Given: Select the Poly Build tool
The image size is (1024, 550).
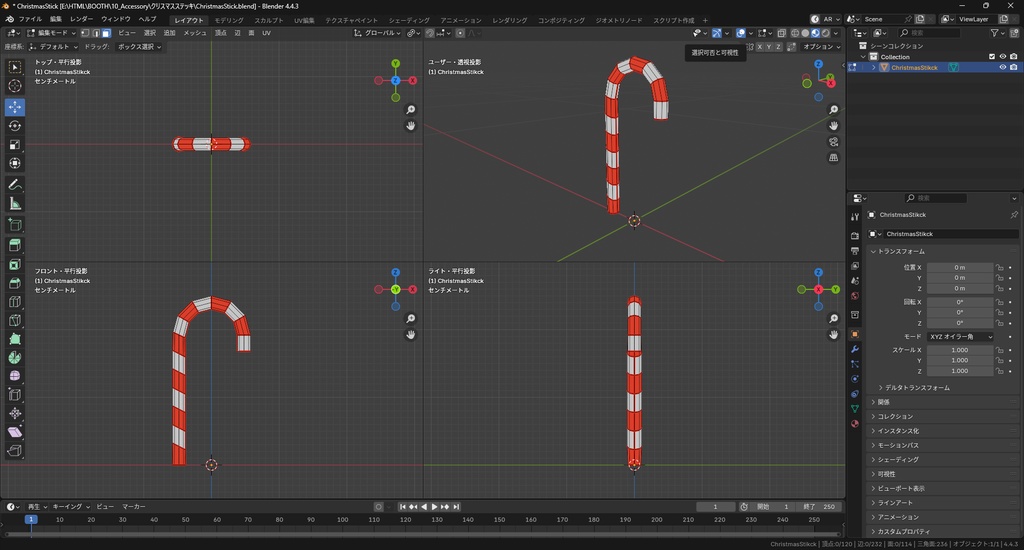Looking at the screenshot, I should (14, 339).
